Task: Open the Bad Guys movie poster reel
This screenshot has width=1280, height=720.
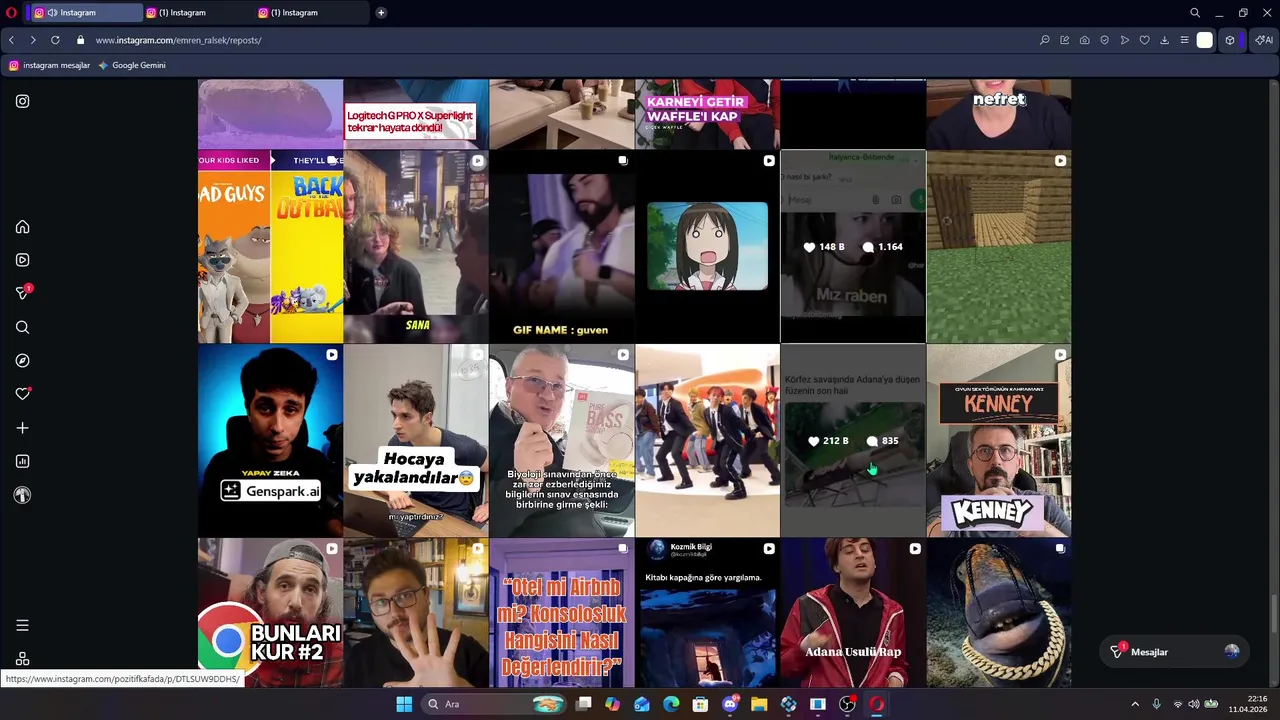Action: 270,247
